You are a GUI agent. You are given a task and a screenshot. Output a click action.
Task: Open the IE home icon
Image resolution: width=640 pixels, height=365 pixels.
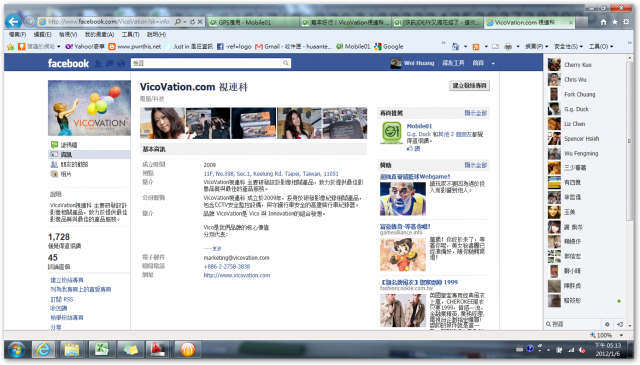(603, 22)
